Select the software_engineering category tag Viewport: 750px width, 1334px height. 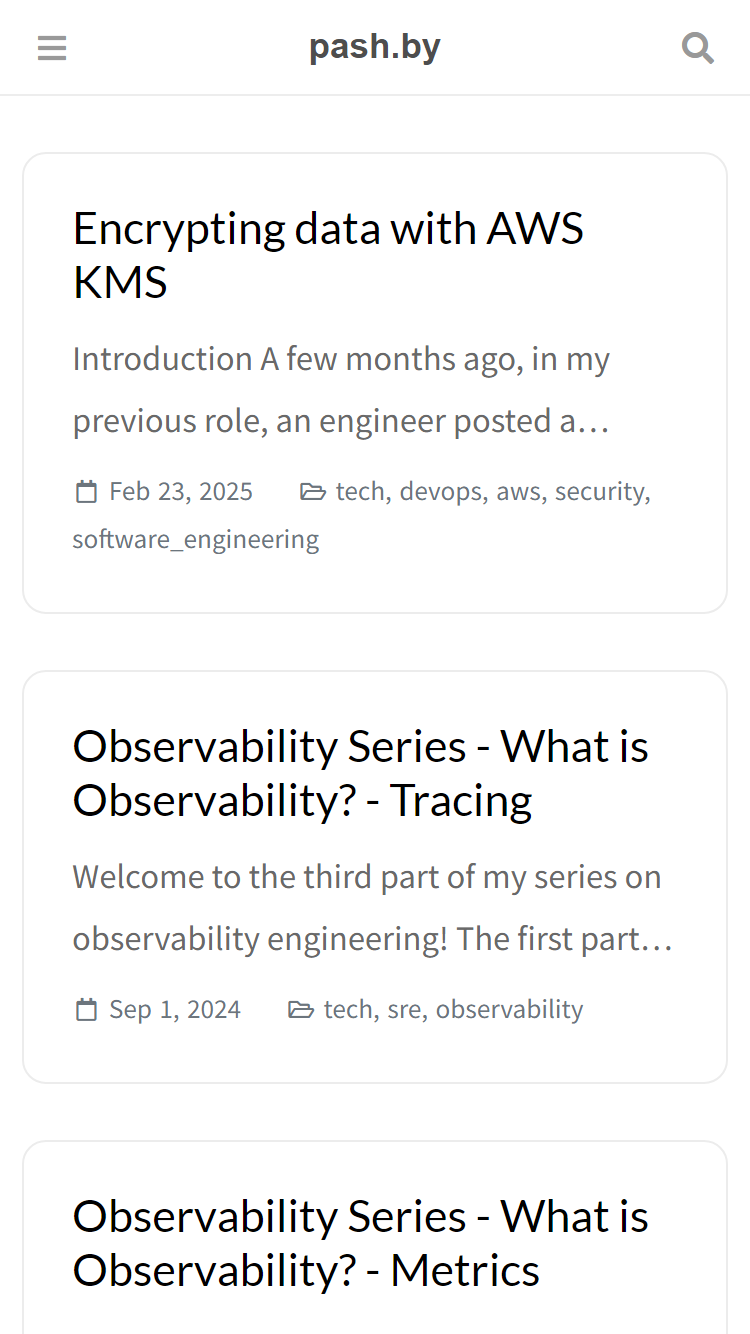click(196, 539)
